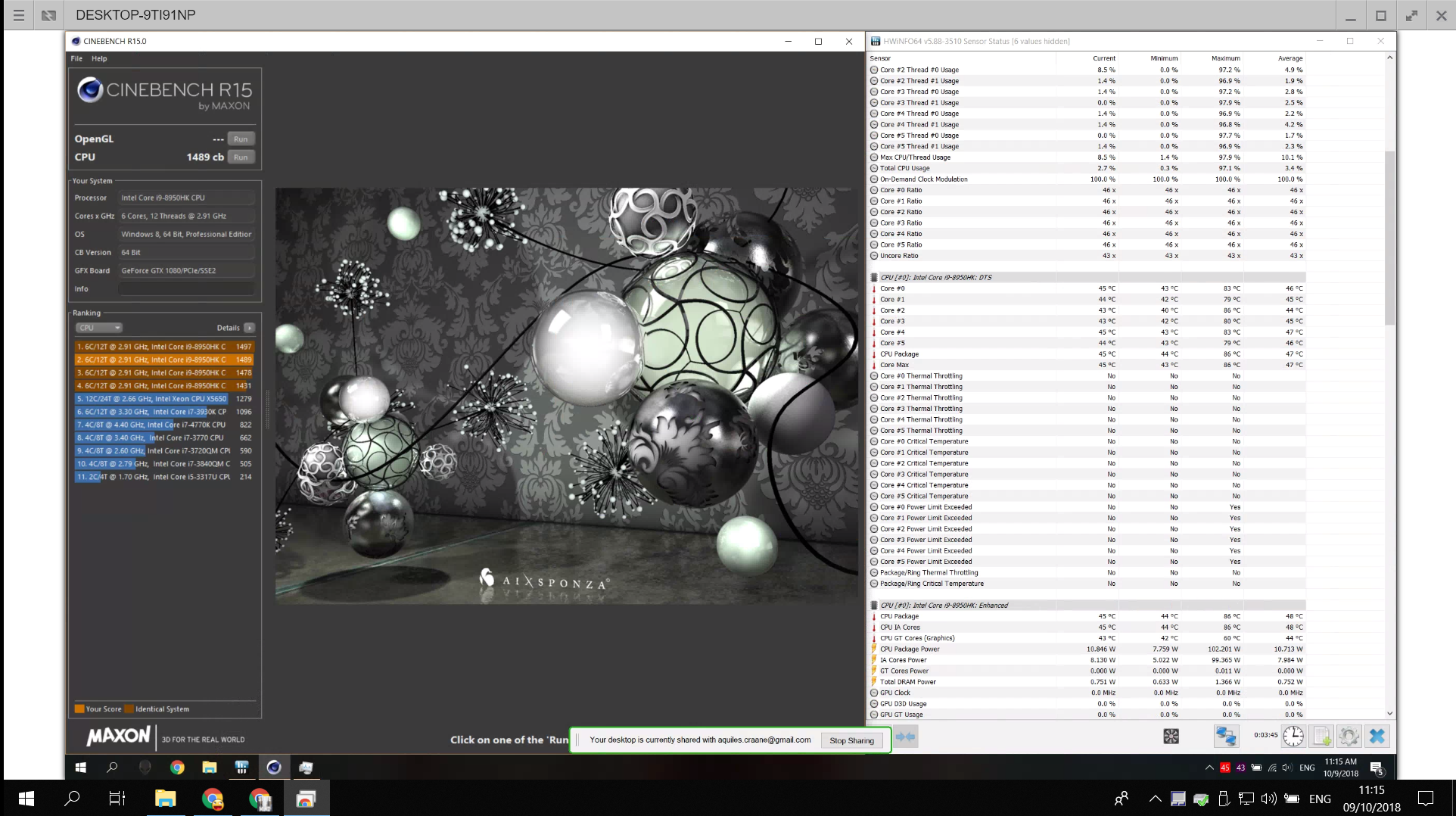This screenshot has width=1456, height=816.
Task: Show hidden icons in remote system tray
Action: [1209, 768]
